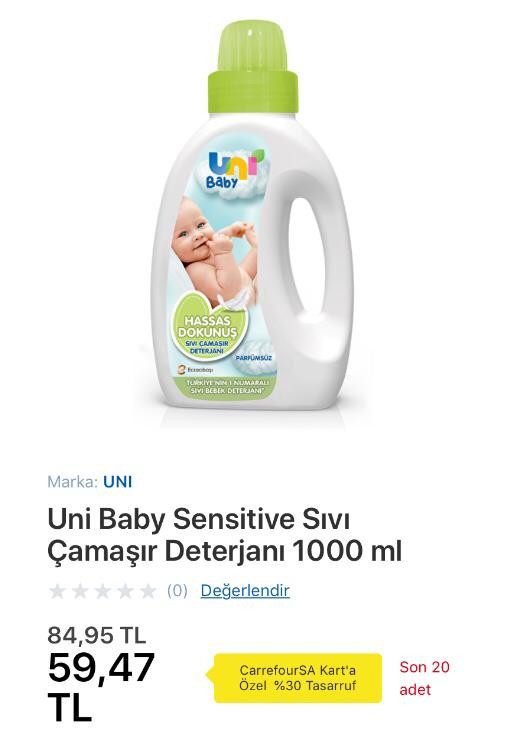Screen dimensions: 508x752
Task: Click the crossed-out price 84,95 TL
Action: tap(96, 635)
